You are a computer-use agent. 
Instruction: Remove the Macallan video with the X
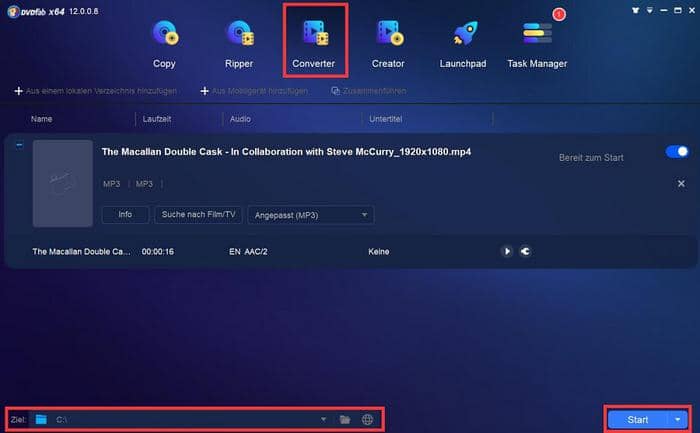681,184
